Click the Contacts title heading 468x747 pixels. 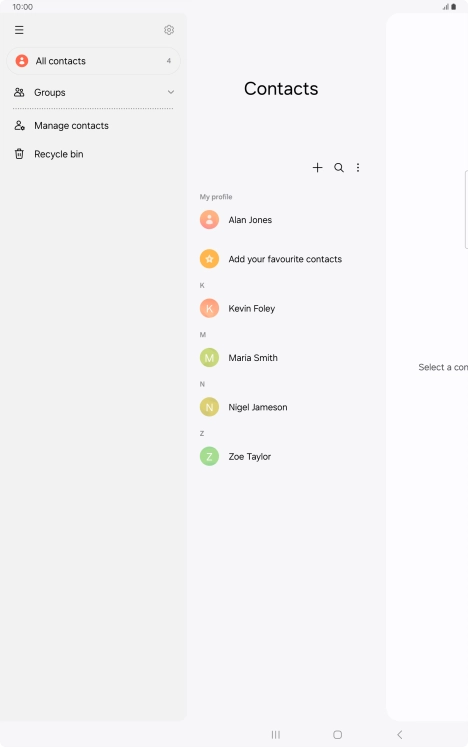[281, 89]
